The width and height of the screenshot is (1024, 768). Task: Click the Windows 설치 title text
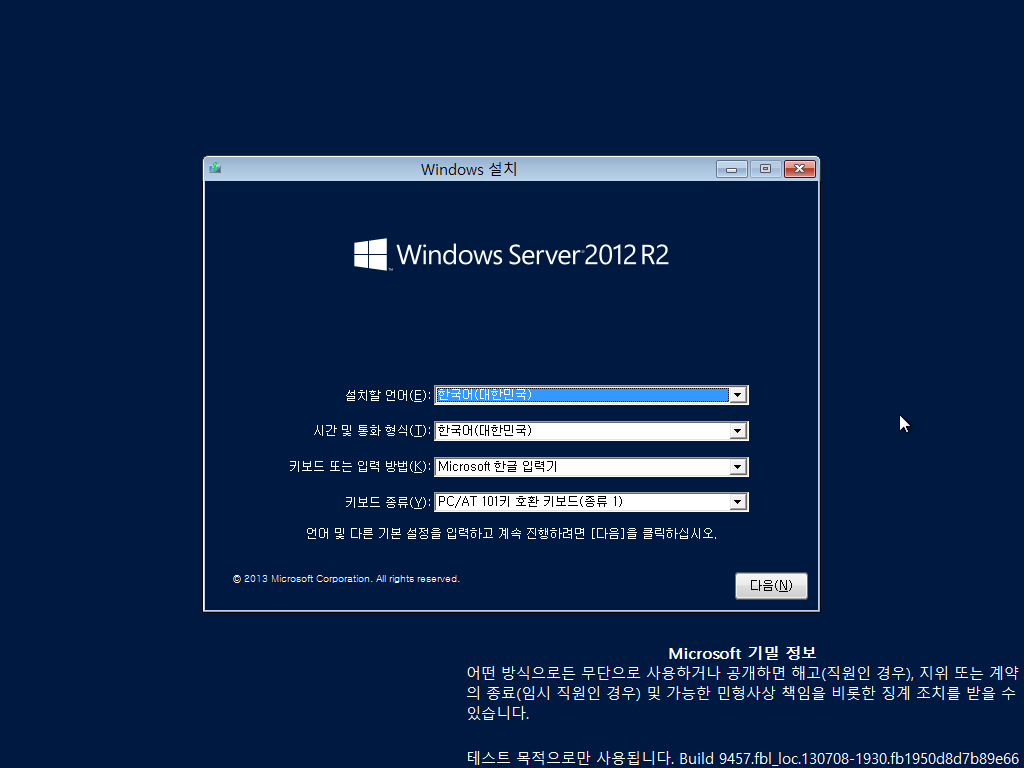coord(469,170)
